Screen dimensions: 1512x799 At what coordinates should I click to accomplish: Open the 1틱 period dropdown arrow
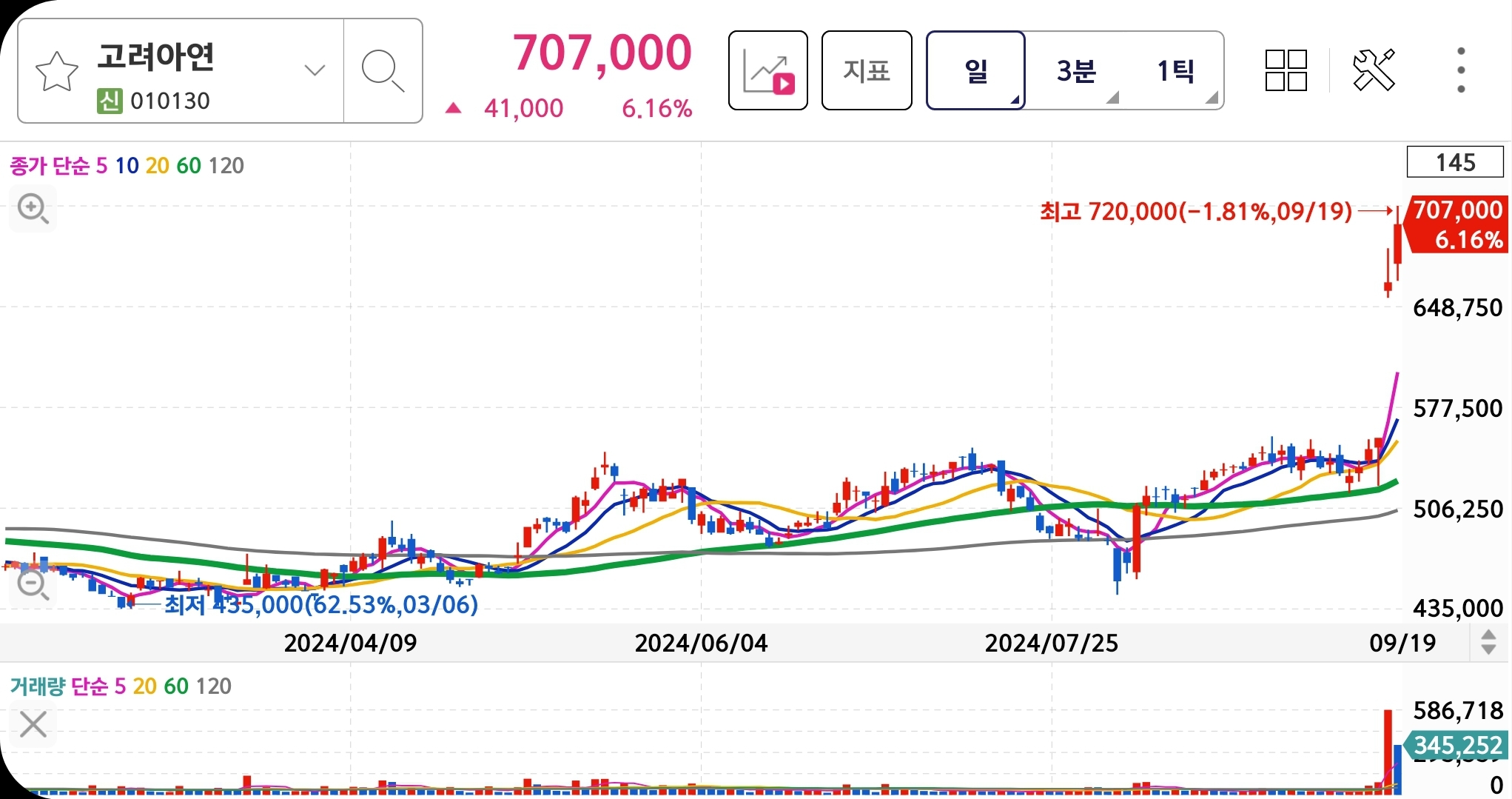pyautogui.click(x=1212, y=98)
